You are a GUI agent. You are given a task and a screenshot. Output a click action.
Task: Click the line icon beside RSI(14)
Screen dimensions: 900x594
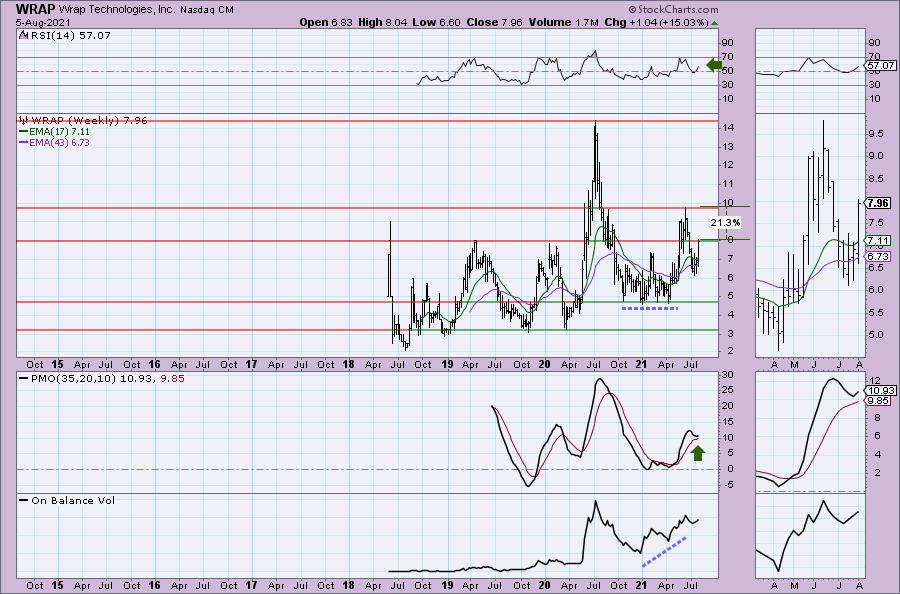(23, 35)
